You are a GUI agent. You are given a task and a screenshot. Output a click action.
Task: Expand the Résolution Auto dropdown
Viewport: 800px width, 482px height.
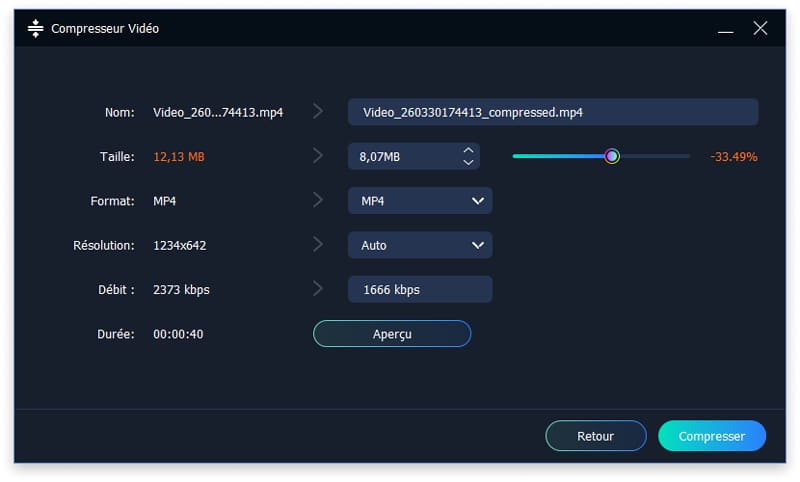pos(420,245)
